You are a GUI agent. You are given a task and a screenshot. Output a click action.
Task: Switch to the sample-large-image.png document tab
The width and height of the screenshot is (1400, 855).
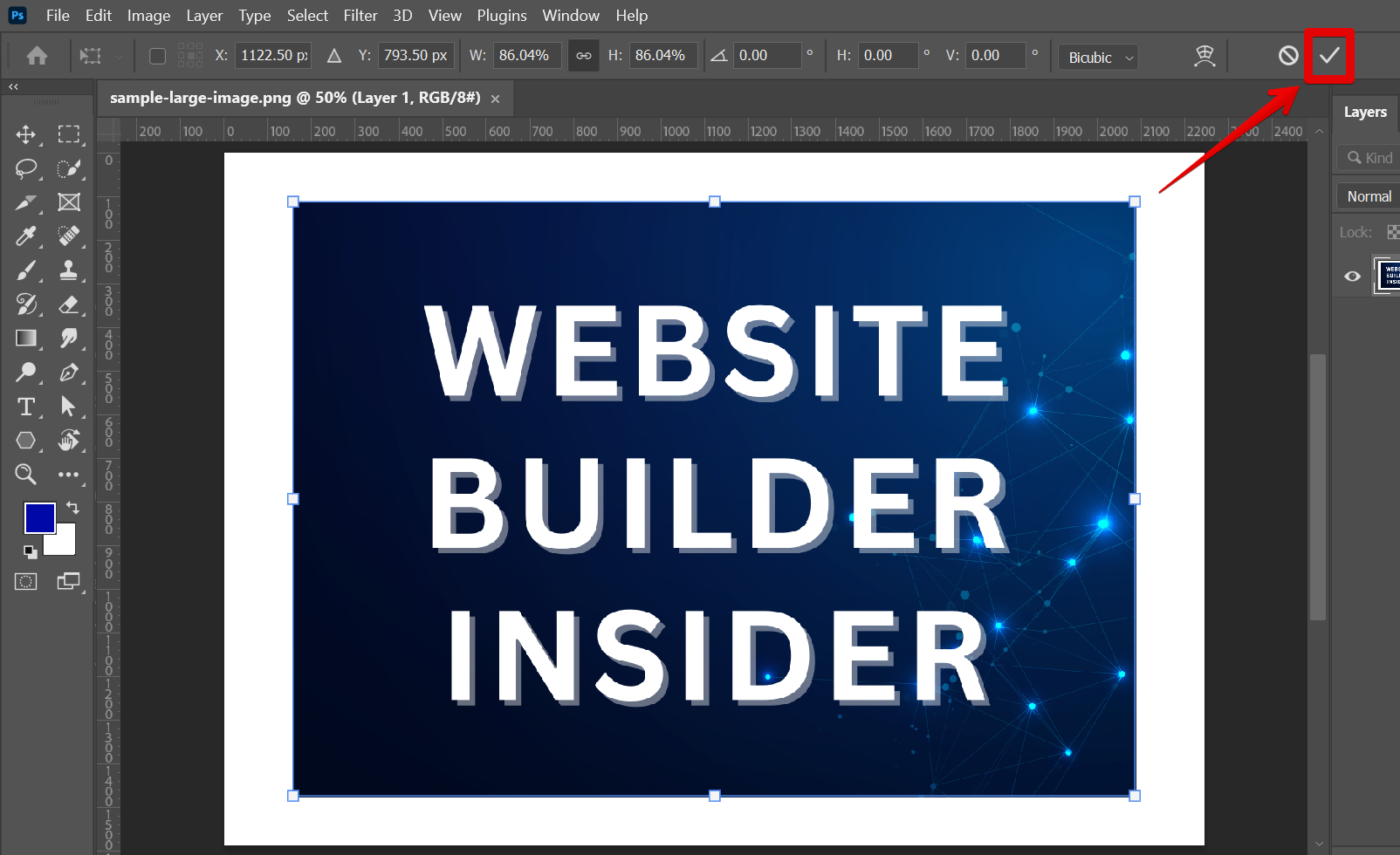coord(295,98)
